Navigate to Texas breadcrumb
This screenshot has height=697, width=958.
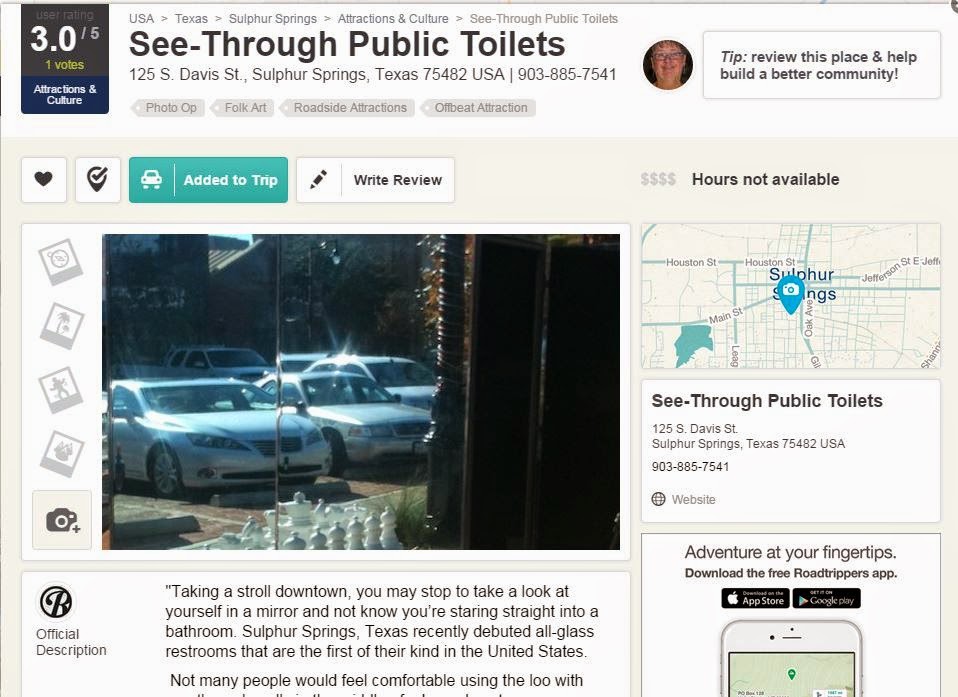191,19
